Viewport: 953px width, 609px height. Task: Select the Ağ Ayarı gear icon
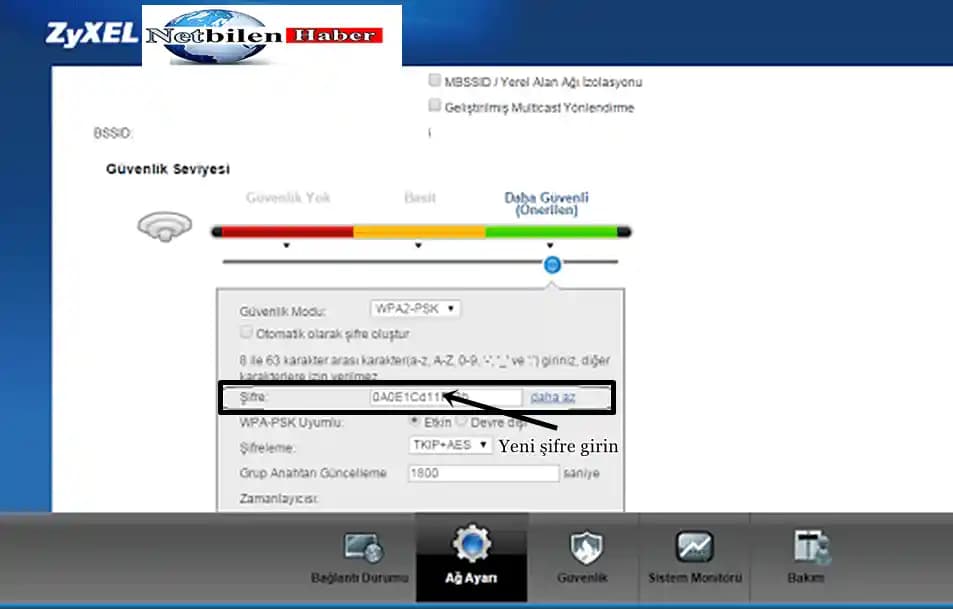coord(471,547)
